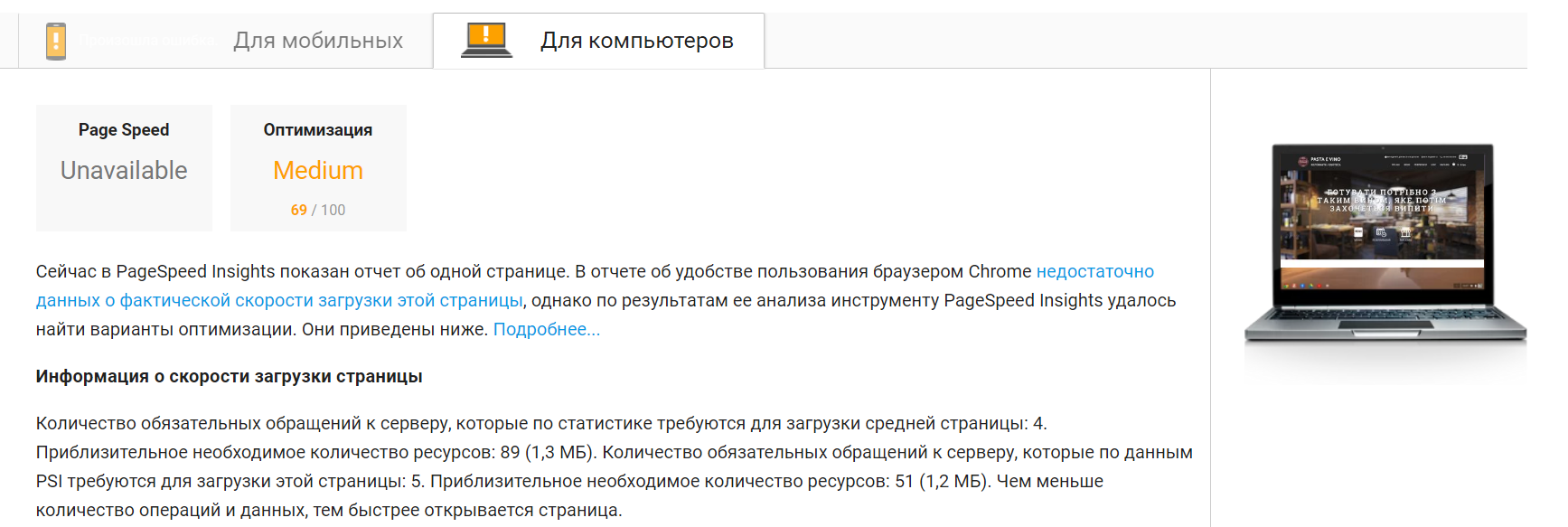Select the "Для компьютеров" tab
Viewport: 1568px width, 527px height.
636,41
